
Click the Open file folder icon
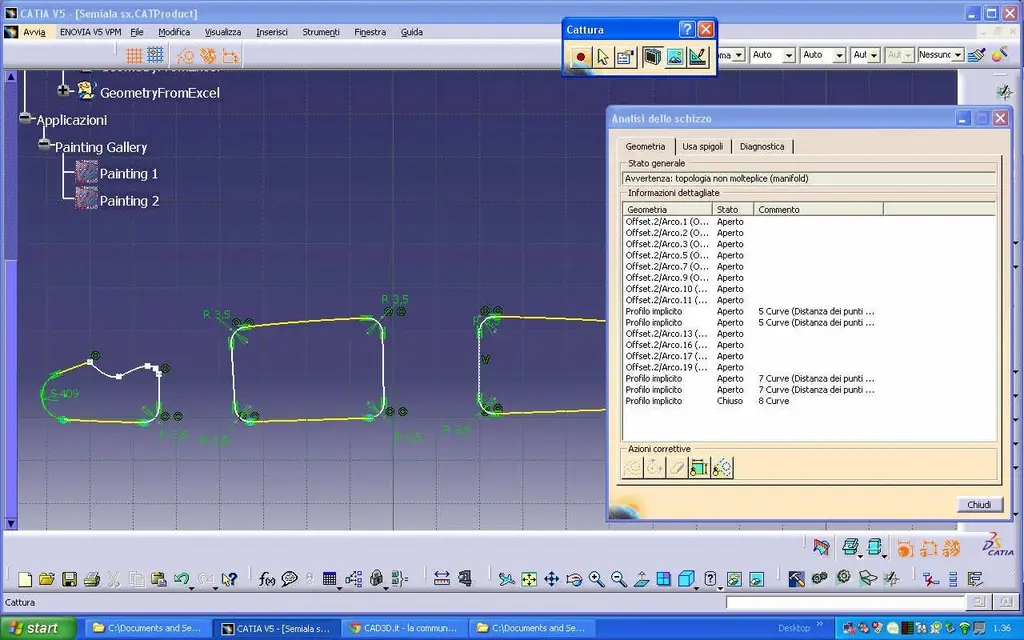pyautogui.click(x=47, y=579)
